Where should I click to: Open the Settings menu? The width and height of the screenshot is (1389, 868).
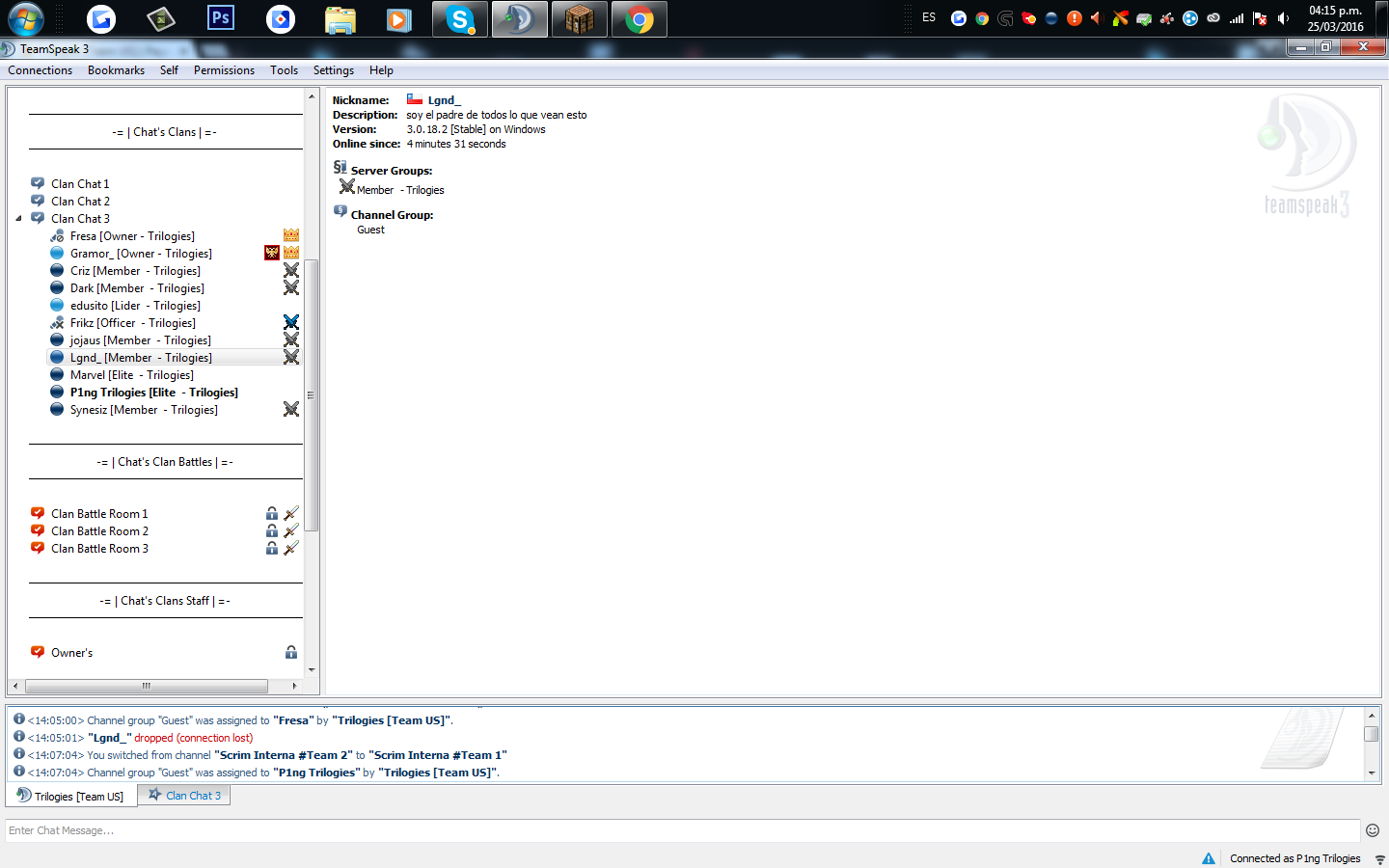pos(333,70)
